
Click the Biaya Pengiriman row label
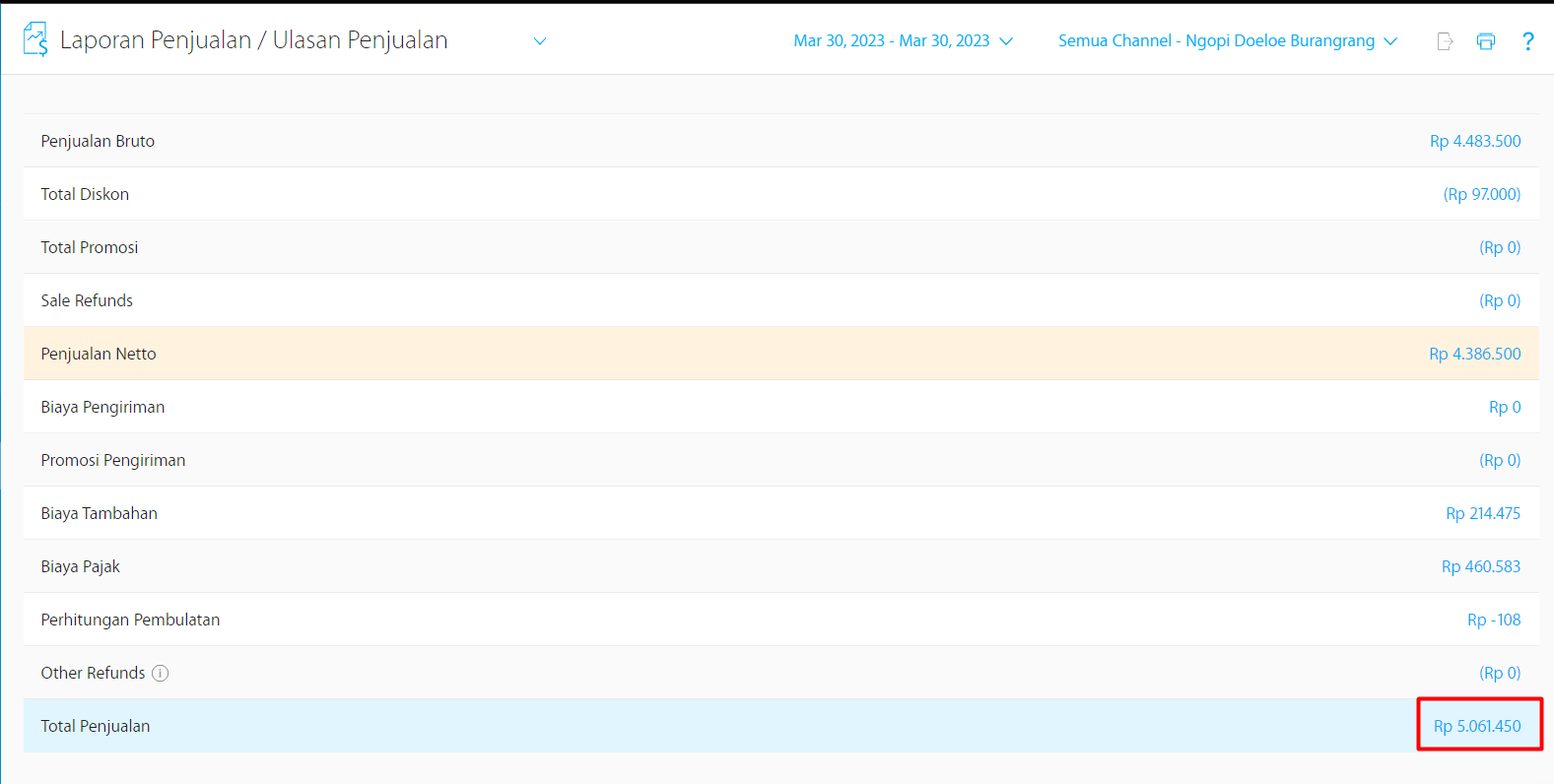point(102,407)
